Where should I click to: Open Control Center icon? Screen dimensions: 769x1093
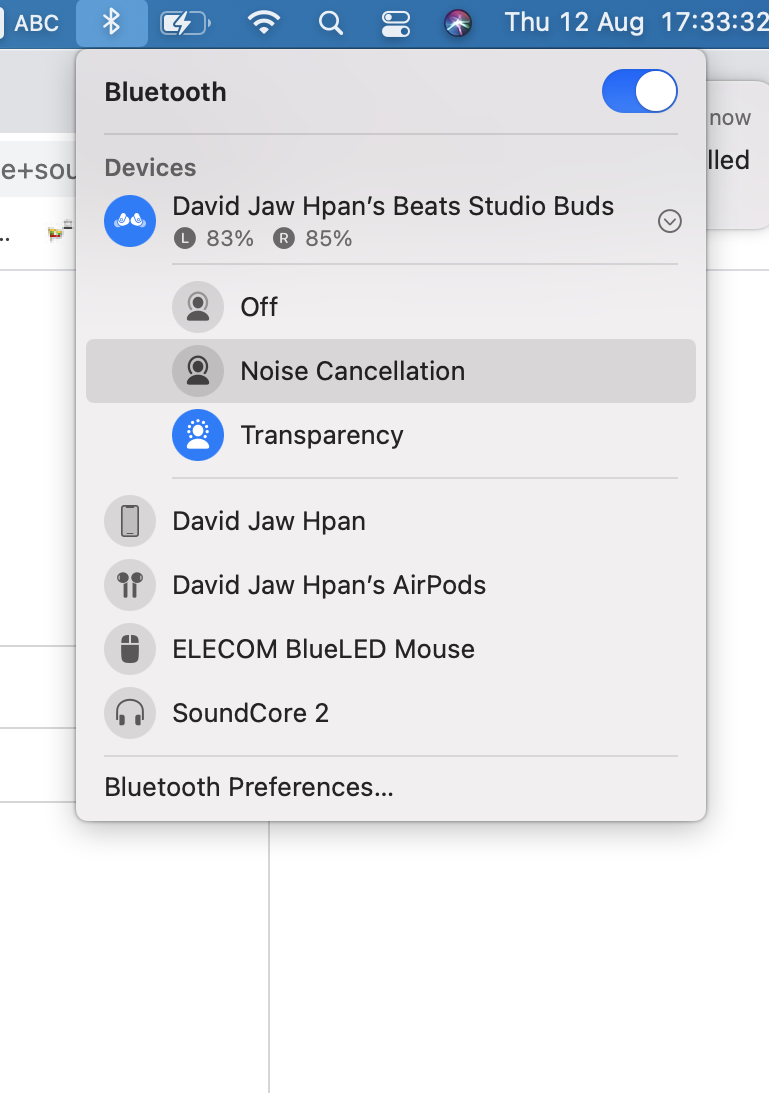point(396,23)
